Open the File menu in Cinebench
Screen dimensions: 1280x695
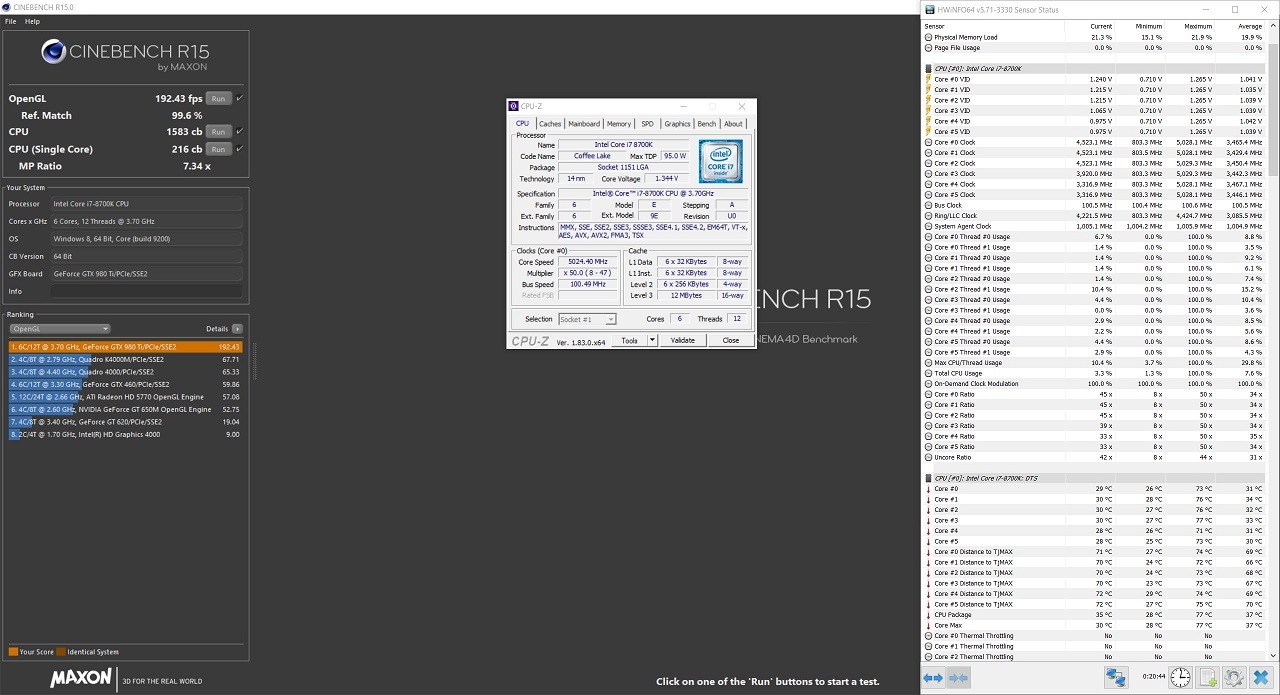pyautogui.click(x=10, y=21)
